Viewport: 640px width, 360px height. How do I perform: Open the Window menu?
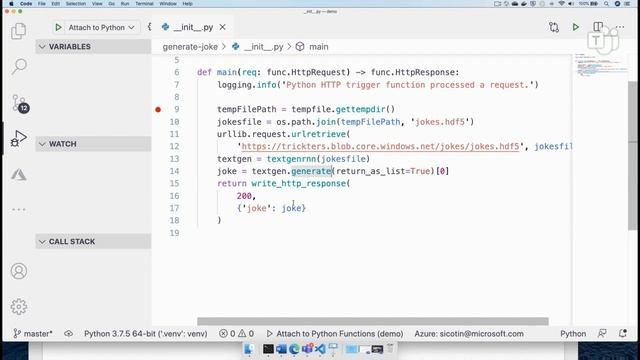168,4
